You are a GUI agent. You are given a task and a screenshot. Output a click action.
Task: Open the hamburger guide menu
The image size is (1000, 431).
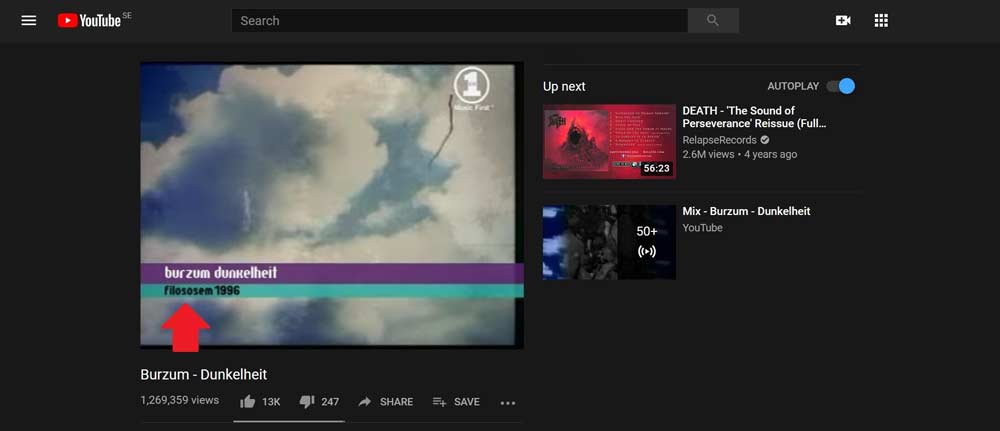[29, 20]
